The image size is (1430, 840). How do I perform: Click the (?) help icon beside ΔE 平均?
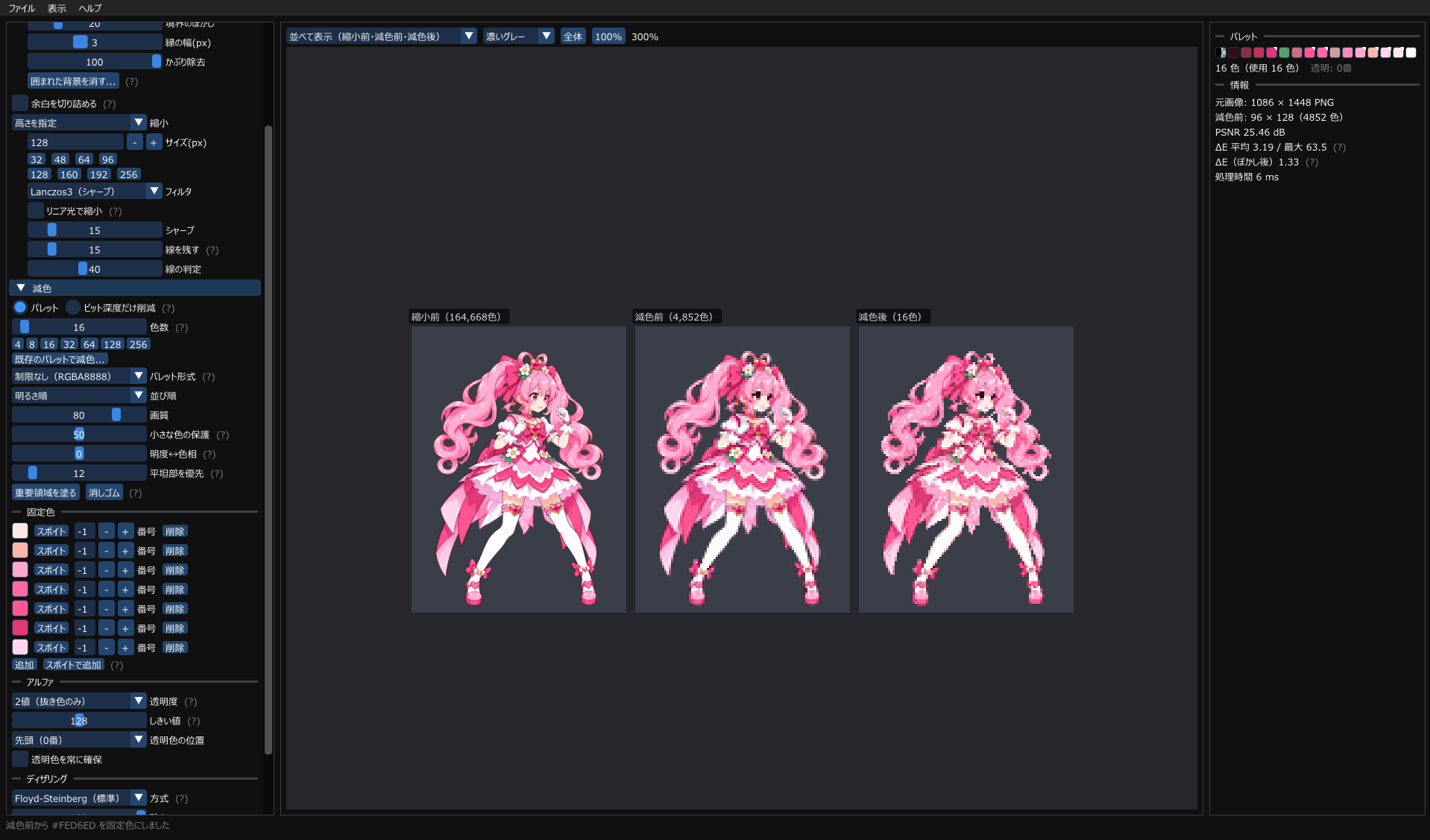[1340, 147]
